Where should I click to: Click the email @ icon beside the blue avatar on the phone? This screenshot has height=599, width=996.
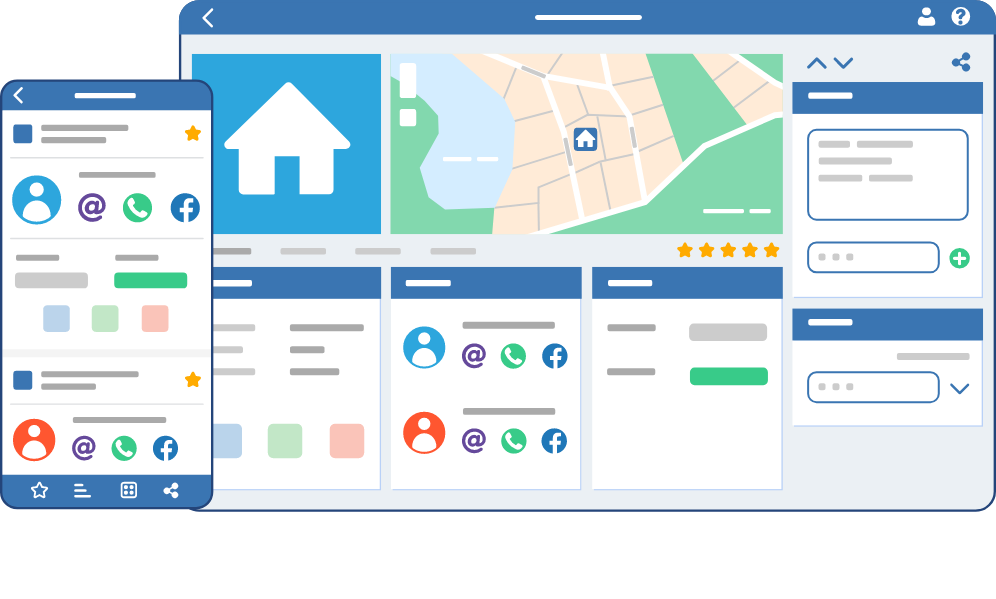point(91,207)
